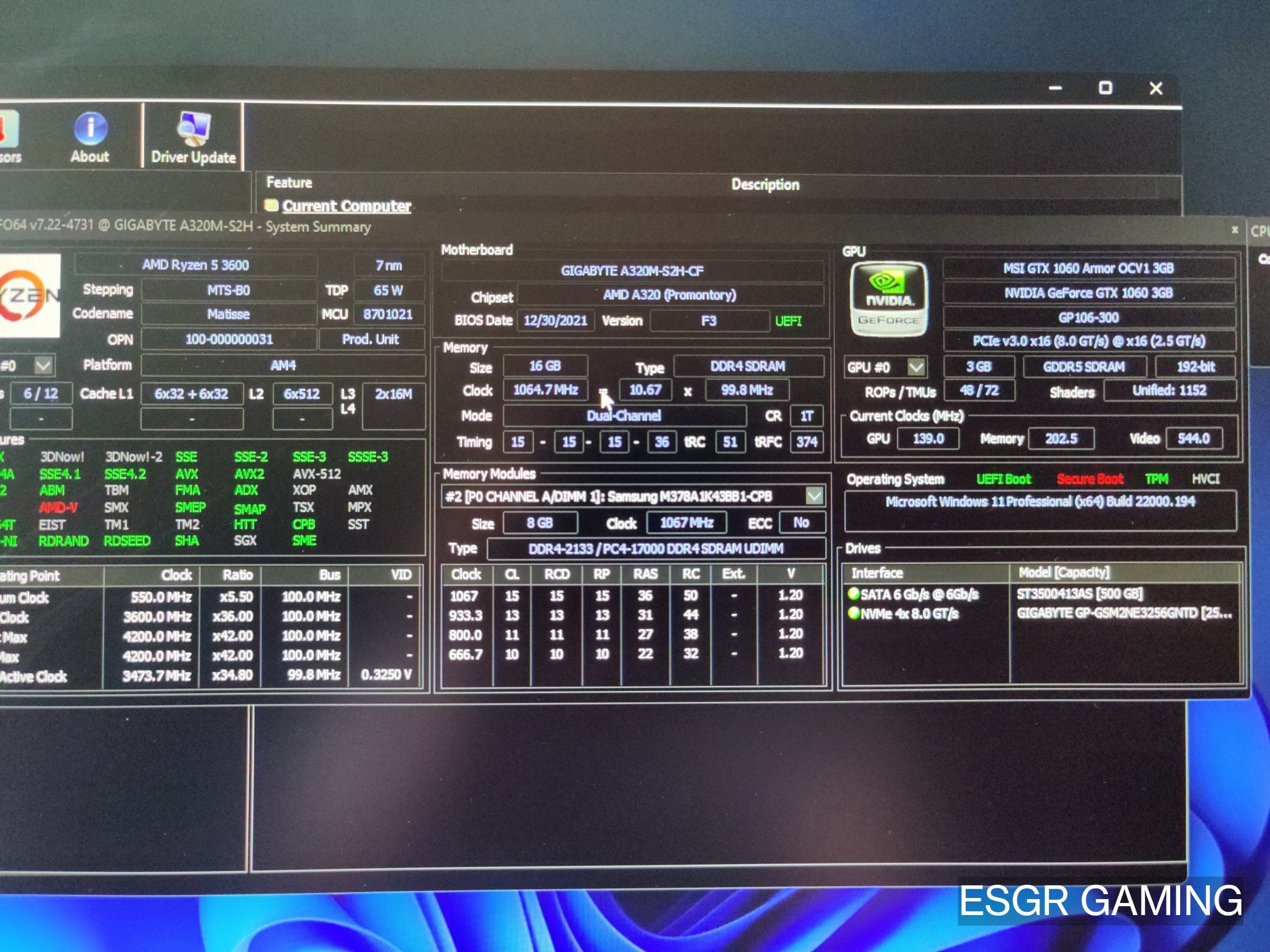This screenshot has width=1270, height=952.
Task: Click the GDDR5 SDRAM field
Action: pyautogui.click(x=1084, y=367)
